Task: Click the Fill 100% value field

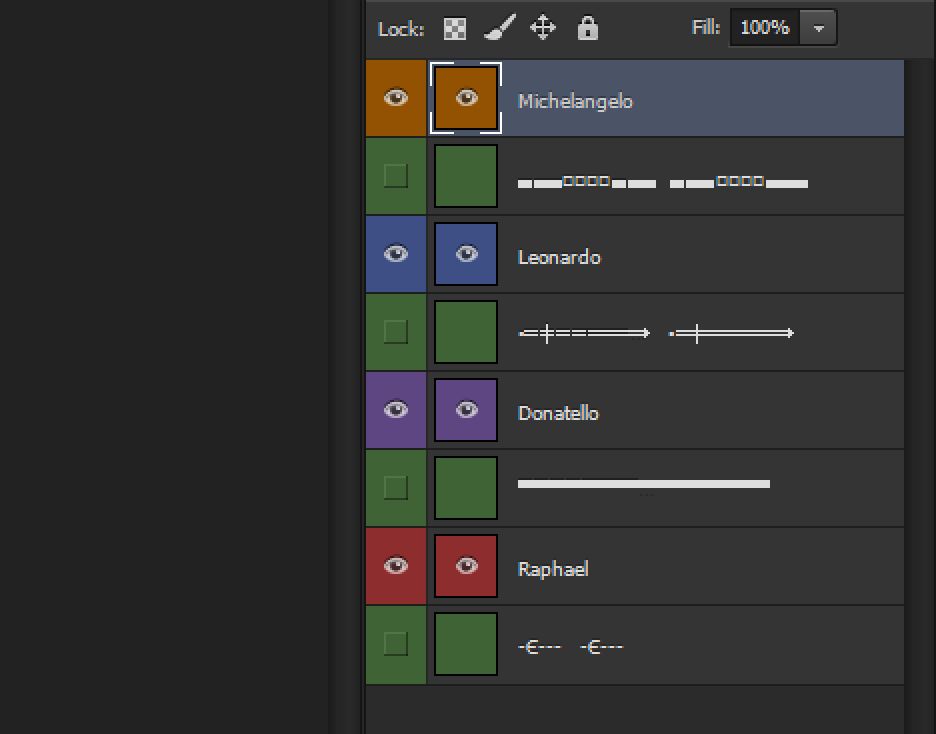Action: (x=765, y=28)
